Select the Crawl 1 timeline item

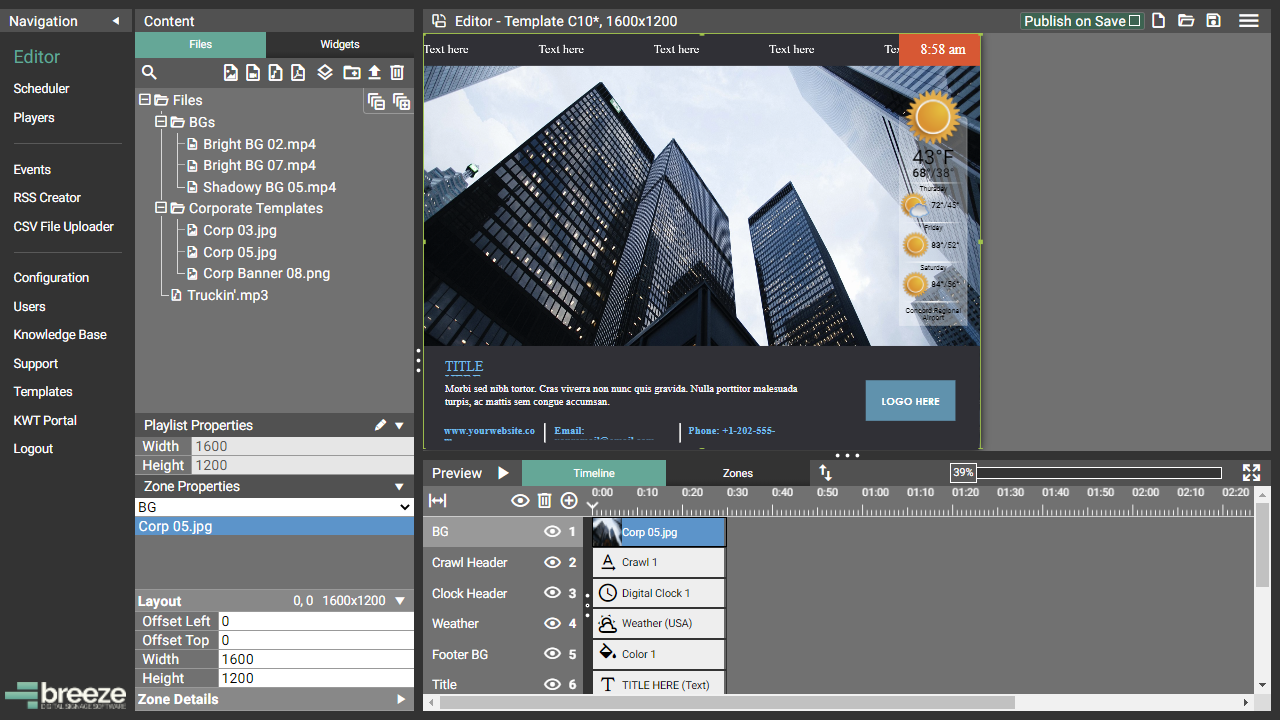coord(658,562)
